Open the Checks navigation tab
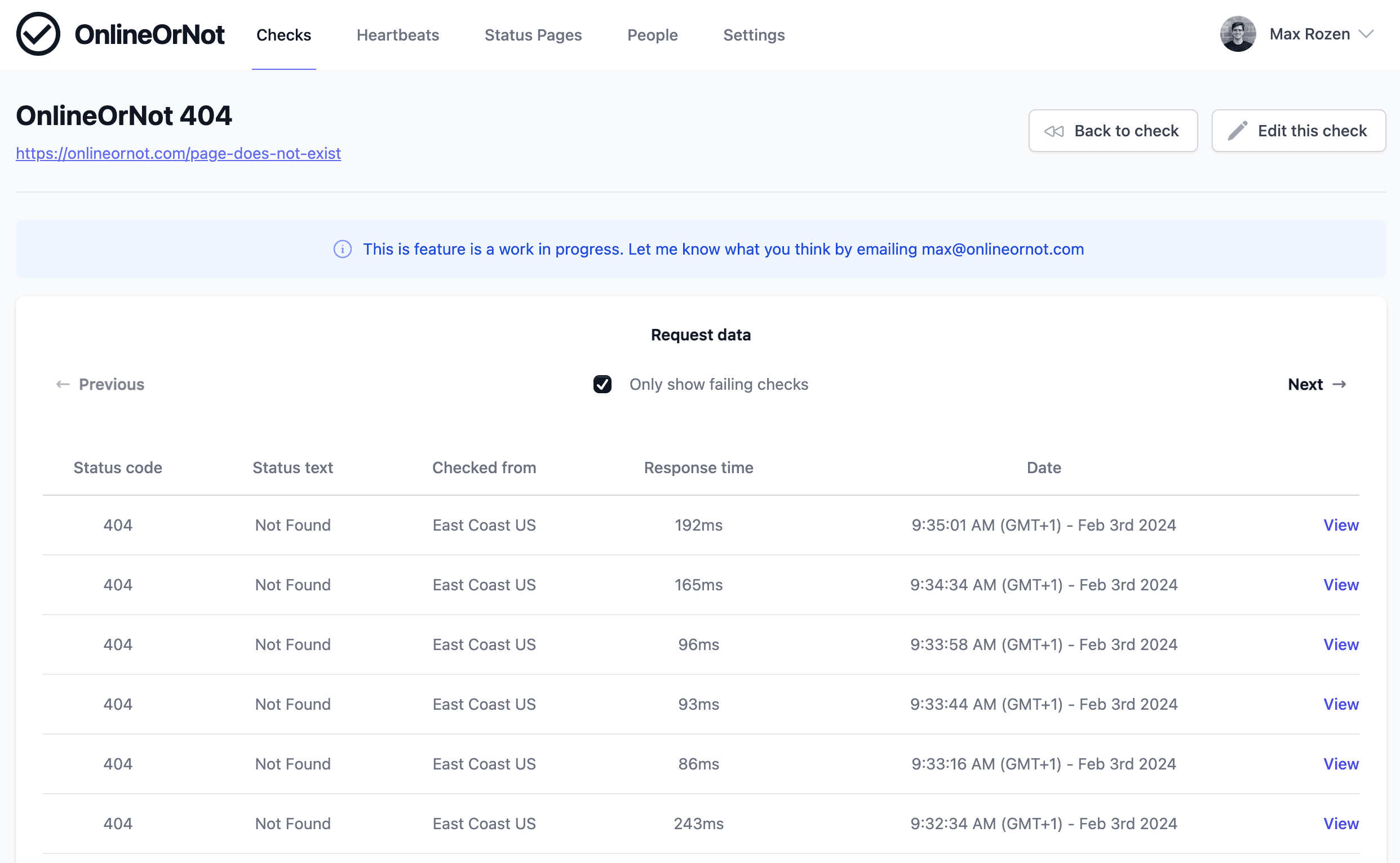 point(283,34)
